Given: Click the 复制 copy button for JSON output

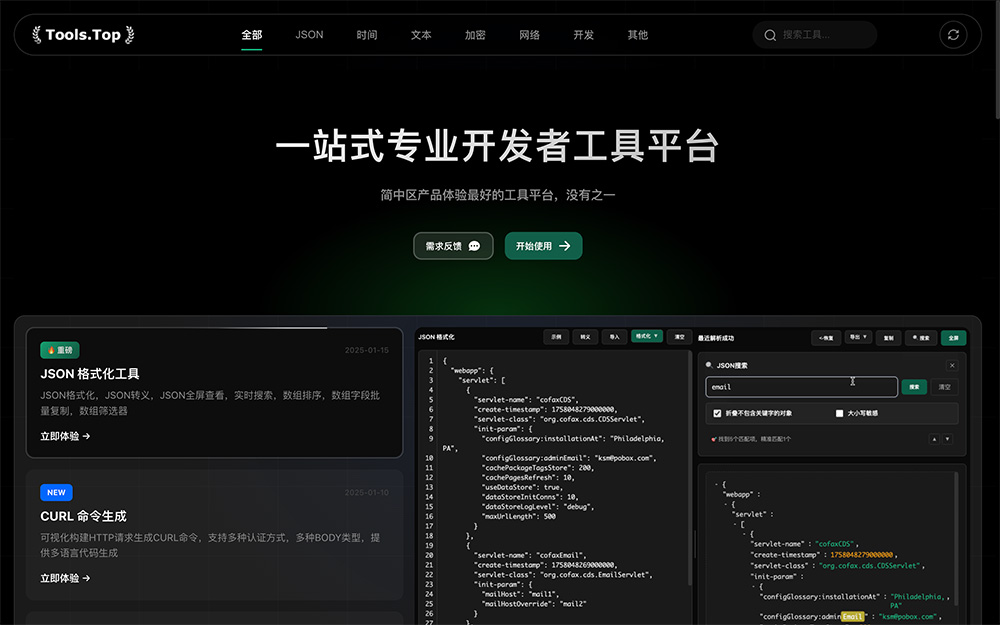Looking at the screenshot, I should (889, 338).
